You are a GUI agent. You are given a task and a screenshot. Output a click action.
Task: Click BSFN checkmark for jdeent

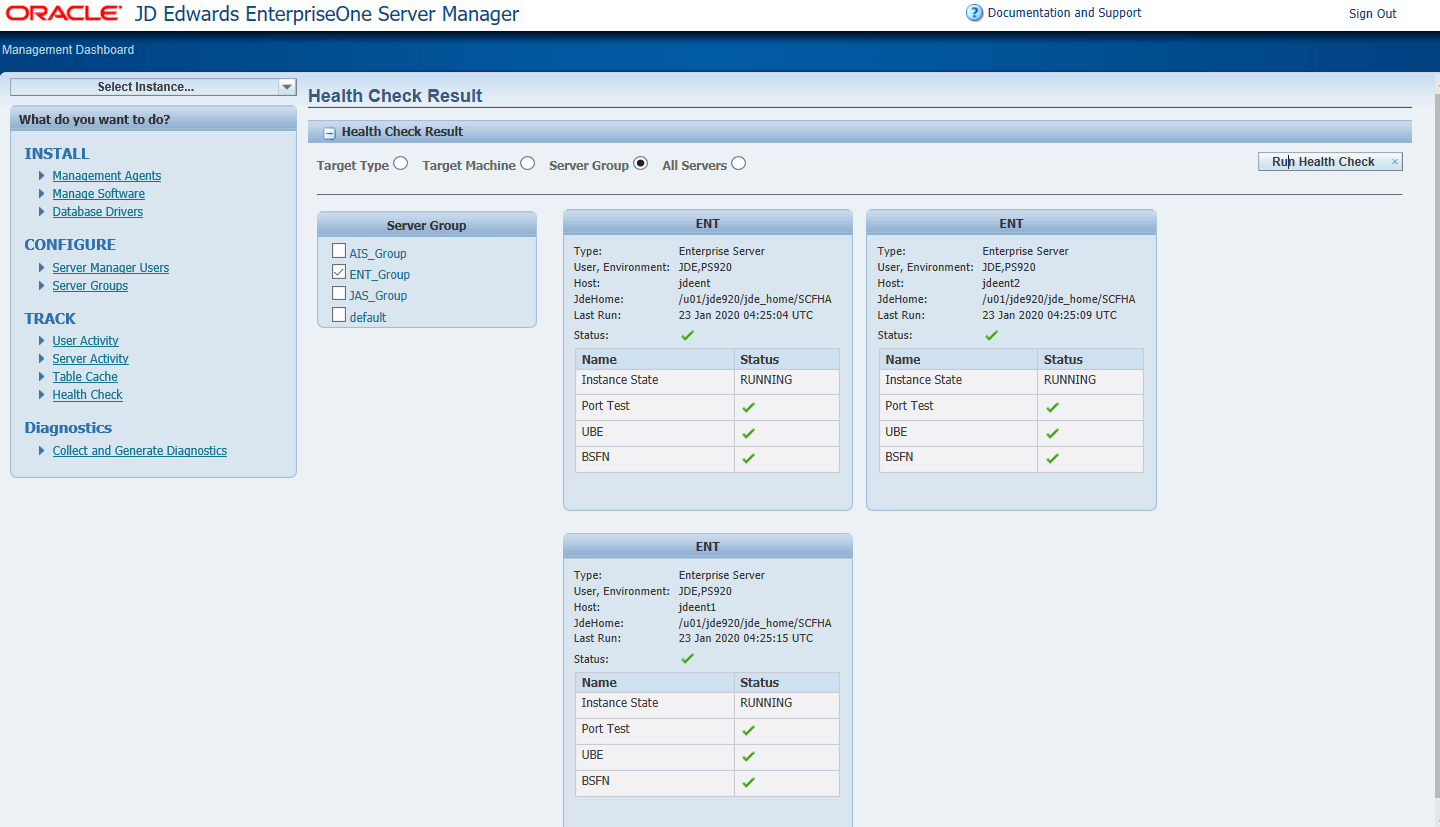[748, 458]
